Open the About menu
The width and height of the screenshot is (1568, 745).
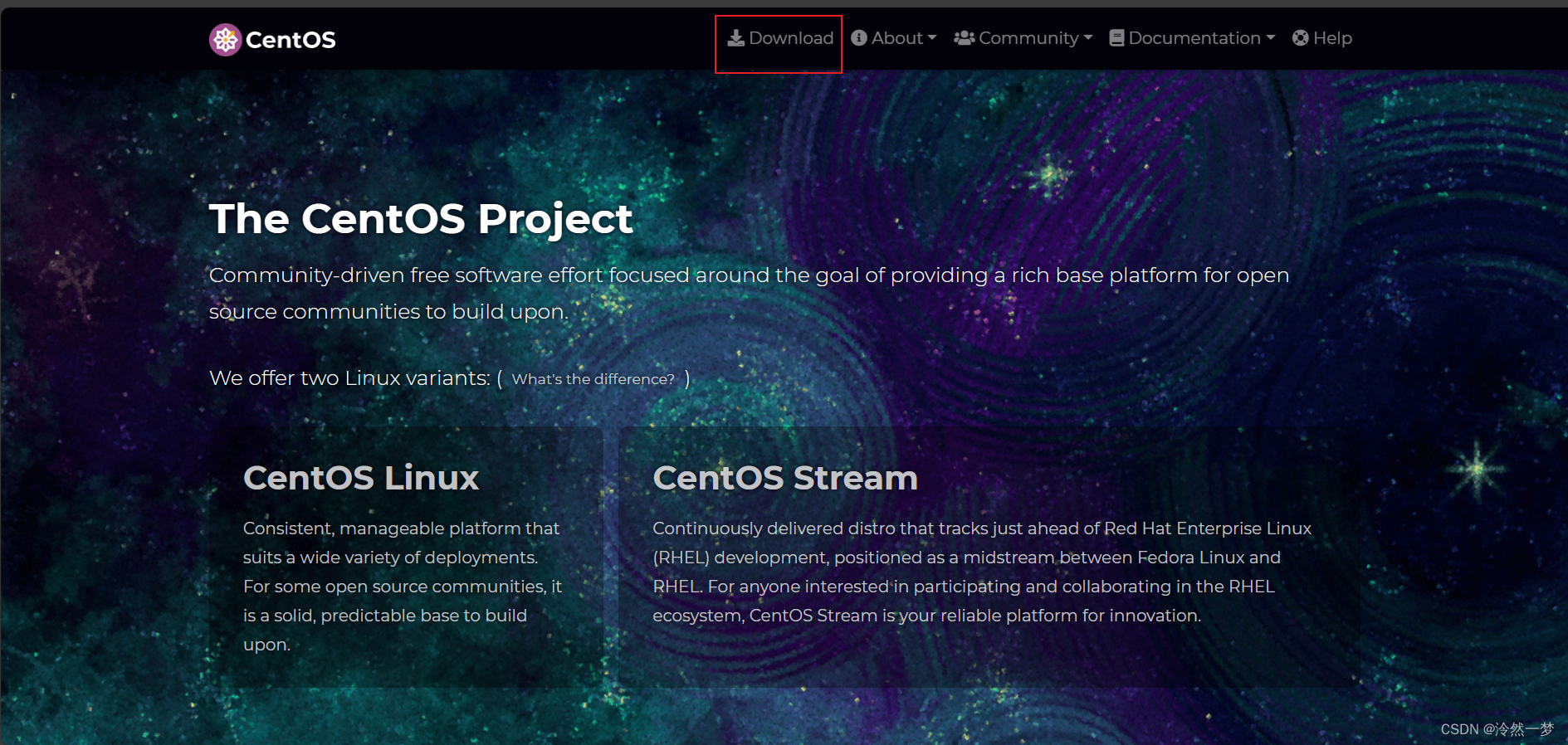point(894,38)
